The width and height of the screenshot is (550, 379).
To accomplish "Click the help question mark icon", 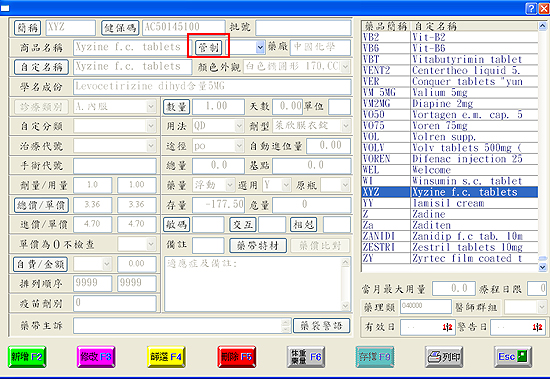I will tap(531, 8).
